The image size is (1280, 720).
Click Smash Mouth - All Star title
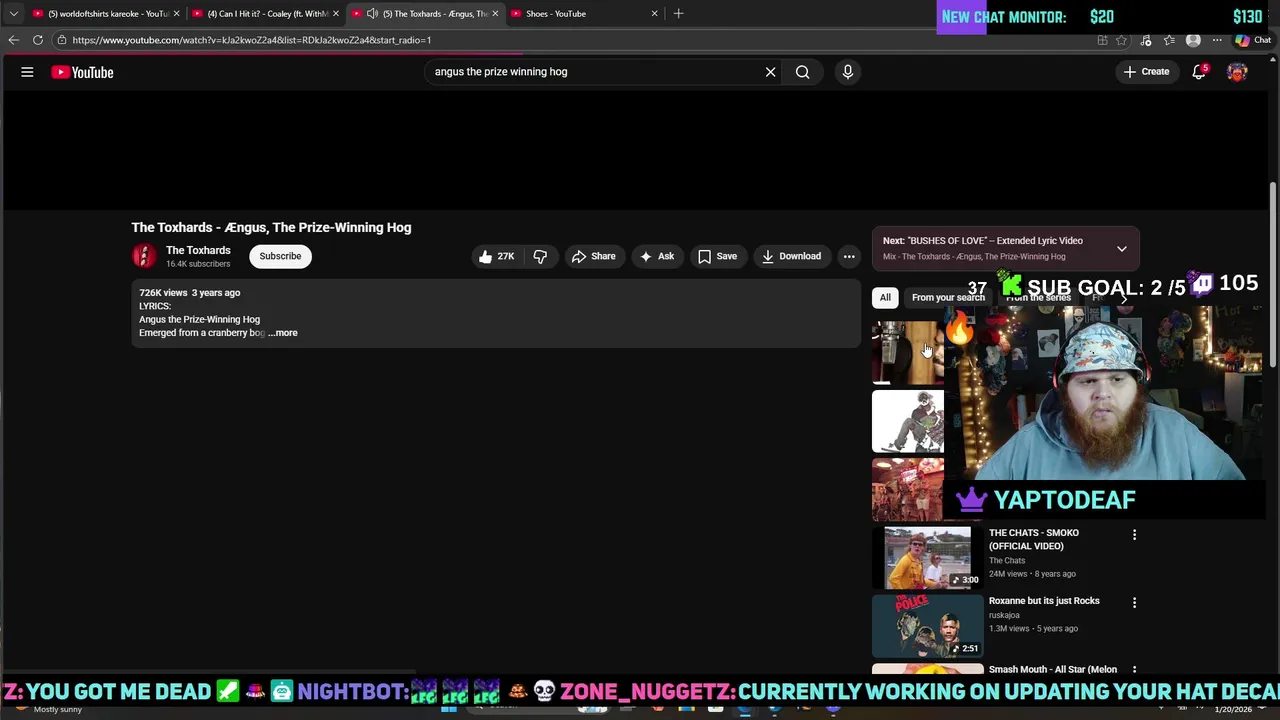(x=1053, y=670)
